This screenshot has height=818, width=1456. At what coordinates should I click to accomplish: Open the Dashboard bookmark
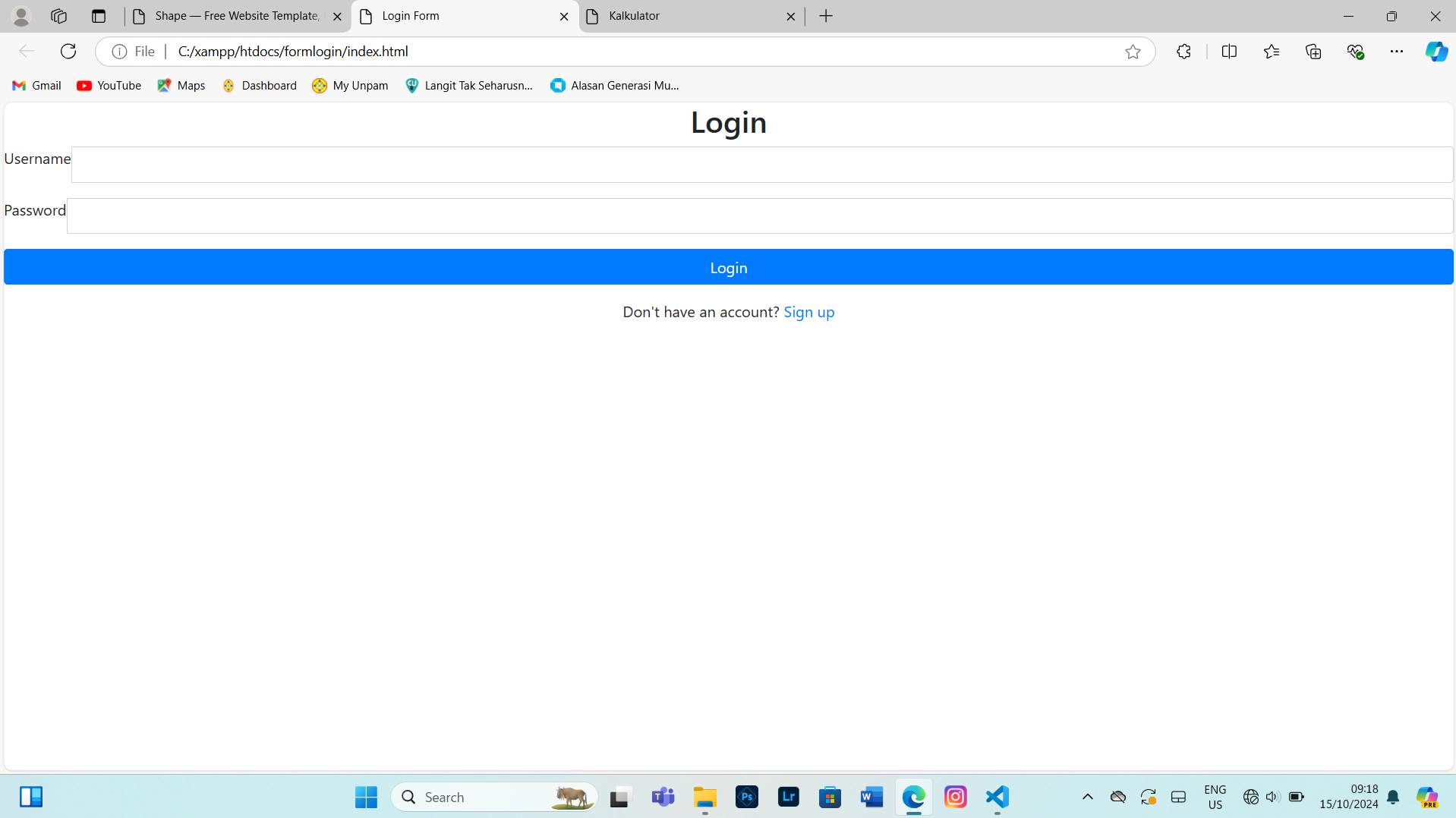click(x=259, y=85)
